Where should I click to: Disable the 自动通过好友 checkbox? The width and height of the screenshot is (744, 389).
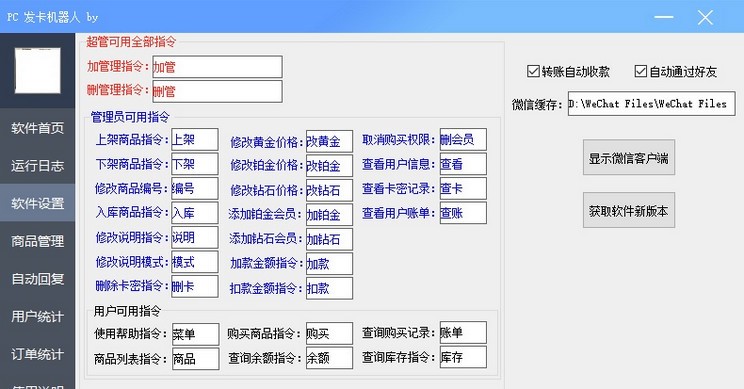tap(641, 71)
